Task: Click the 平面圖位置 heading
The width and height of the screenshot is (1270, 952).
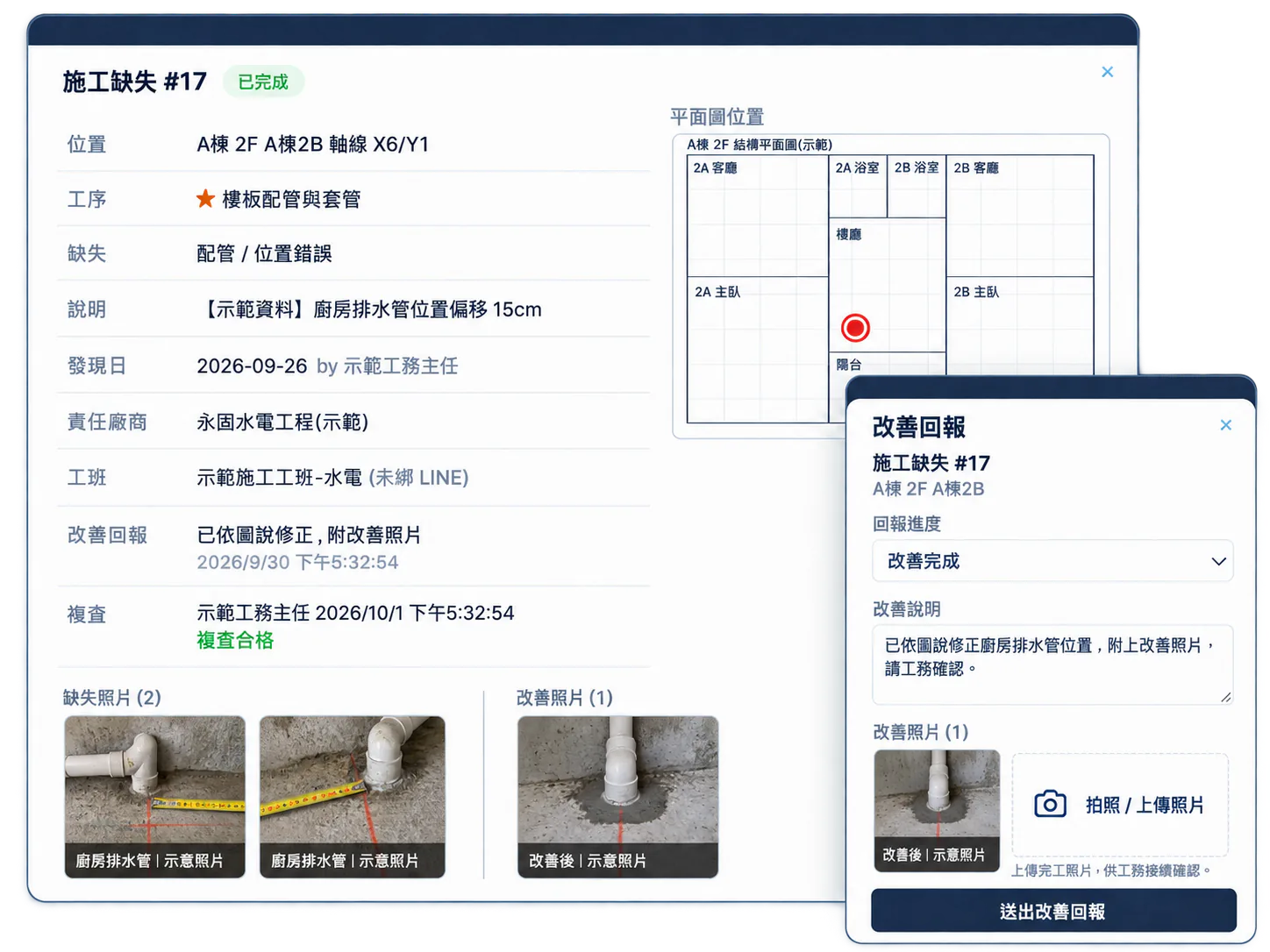Action: pos(717,117)
